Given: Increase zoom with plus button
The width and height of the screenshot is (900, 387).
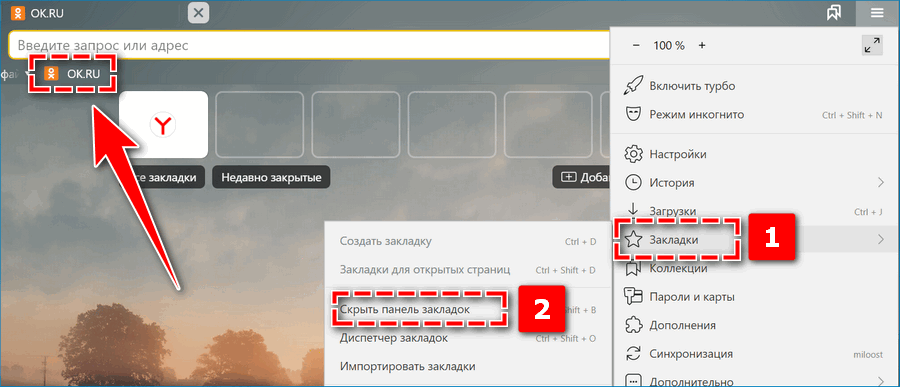Looking at the screenshot, I should [x=701, y=45].
